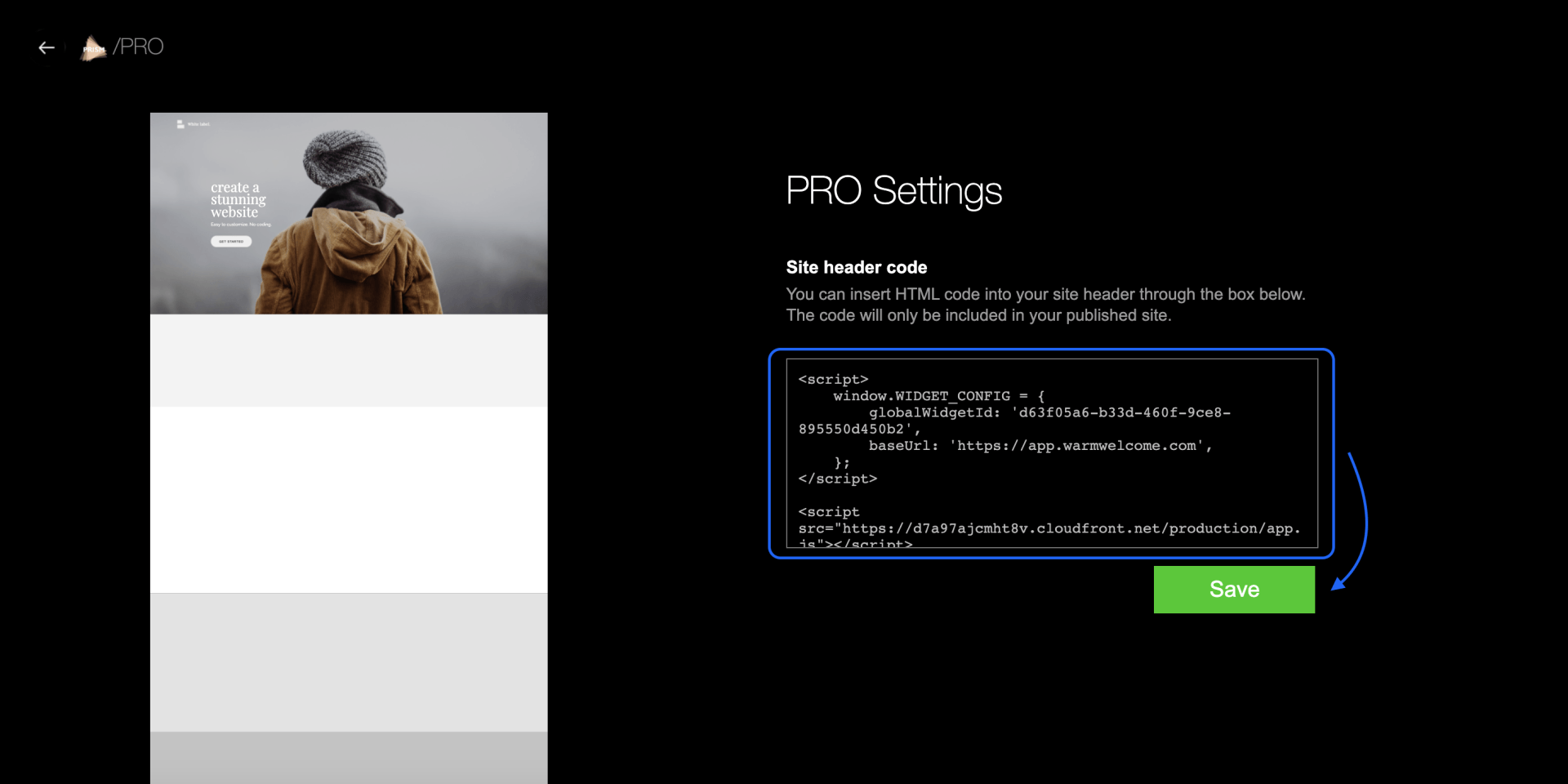1568x784 pixels.
Task: Click the PRO Settings heading
Action: pos(893,191)
